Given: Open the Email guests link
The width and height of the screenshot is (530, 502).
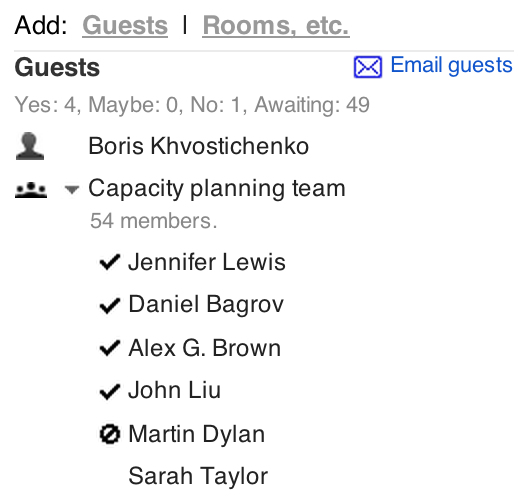Looking at the screenshot, I should (x=451, y=65).
